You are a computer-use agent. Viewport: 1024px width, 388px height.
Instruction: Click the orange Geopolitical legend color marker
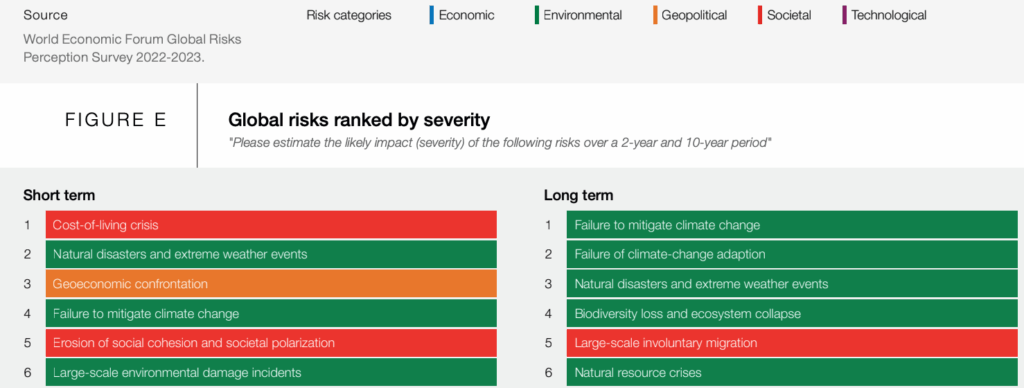pyautogui.click(x=654, y=15)
